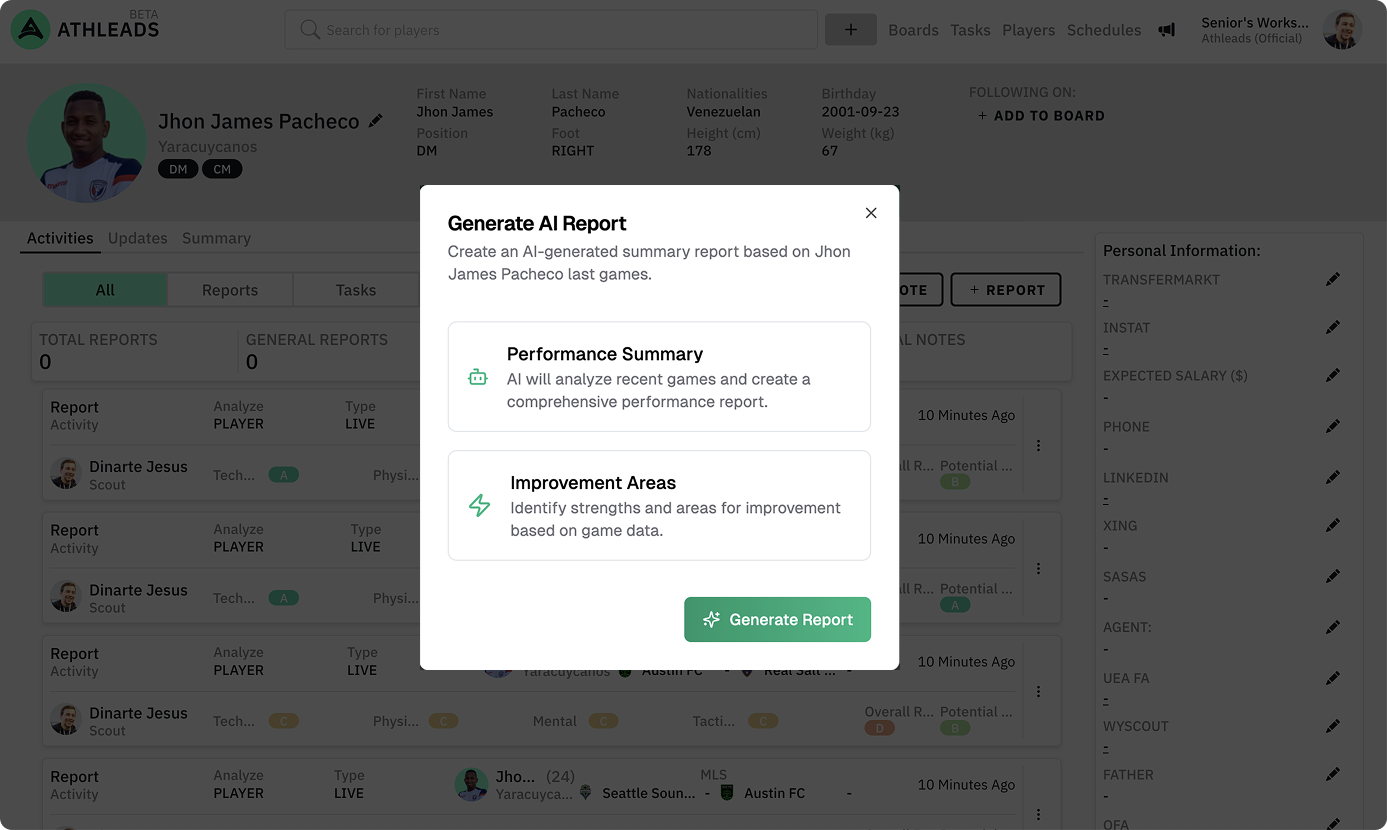Image resolution: width=1387 pixels, height=830 pixels.
Task: Click the edit pencil beside TRANSFERMARKT
Action: (1333, 279)
